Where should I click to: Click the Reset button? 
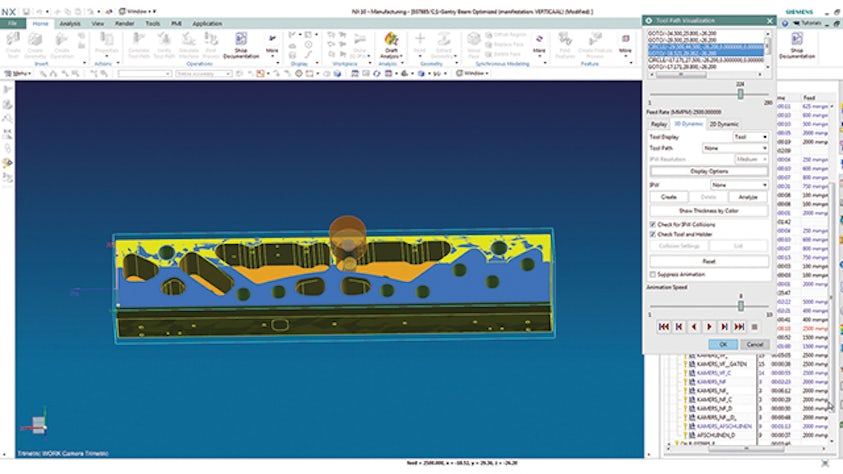[709, 261]
